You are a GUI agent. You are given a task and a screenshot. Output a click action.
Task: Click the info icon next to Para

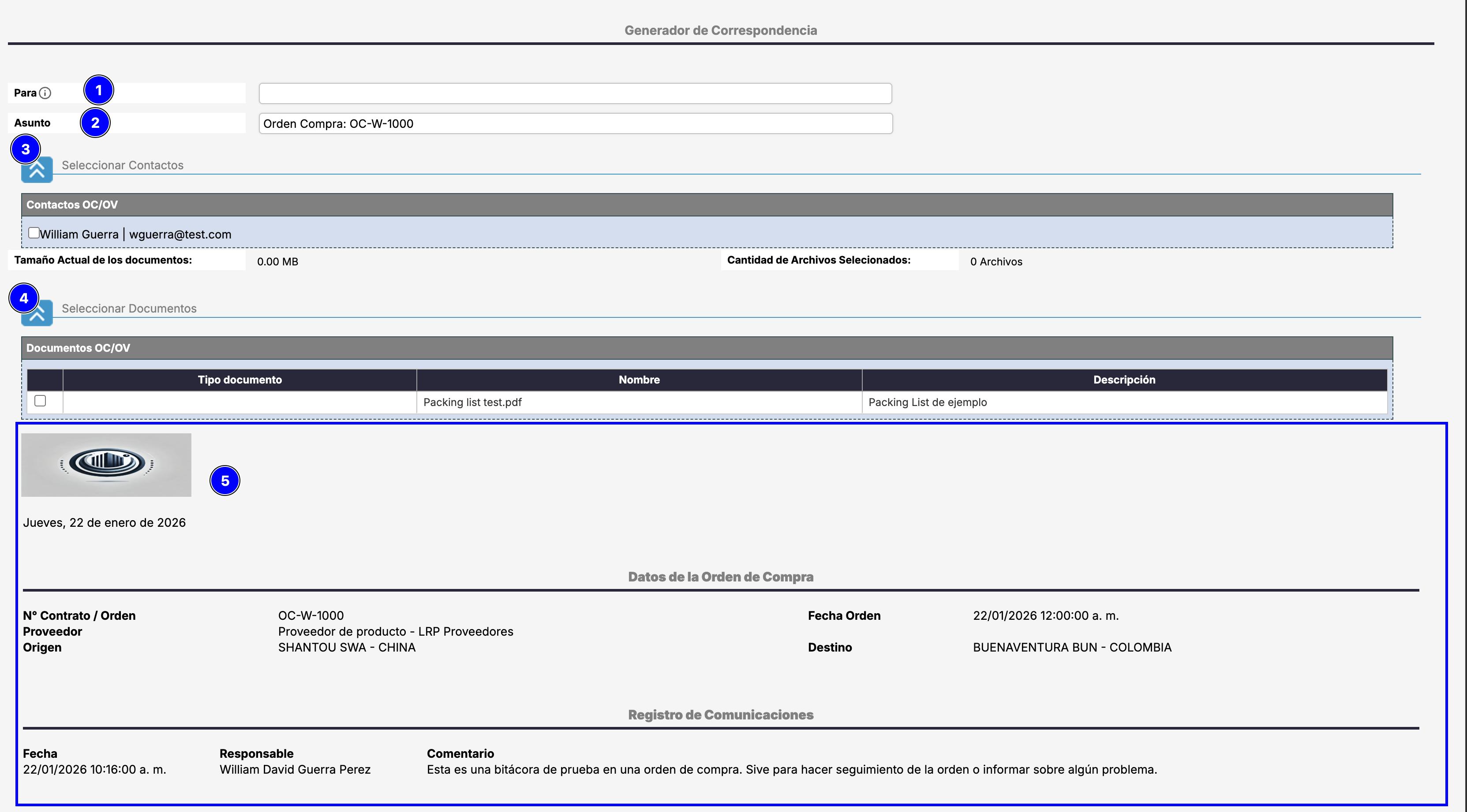tap(45, 93)
